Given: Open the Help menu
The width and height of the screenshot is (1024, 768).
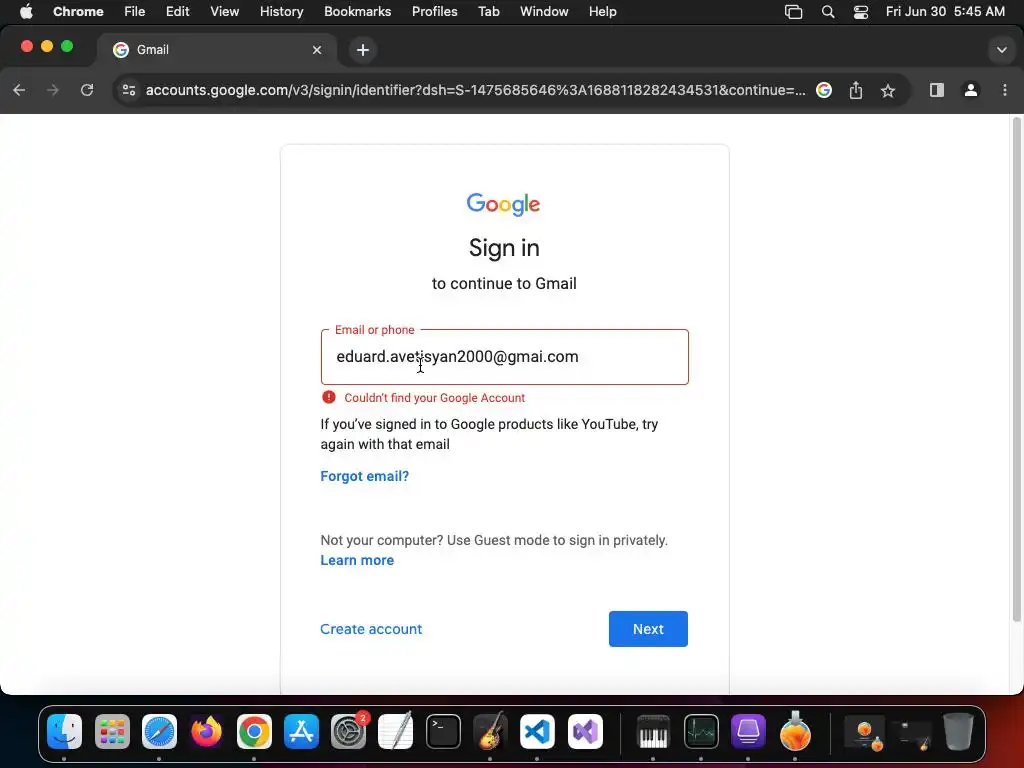Looking at the screenshot, I should (x=602, y=11).
